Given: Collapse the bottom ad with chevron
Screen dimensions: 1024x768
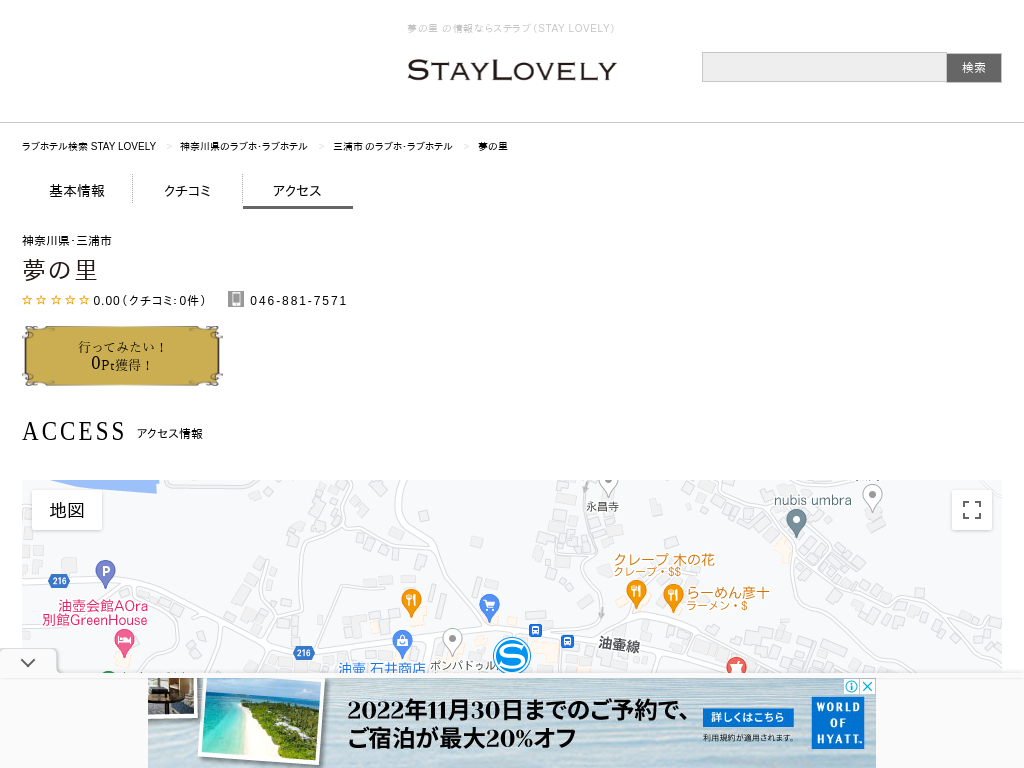Looking at the screenshot, I should [x=28, y=662].
